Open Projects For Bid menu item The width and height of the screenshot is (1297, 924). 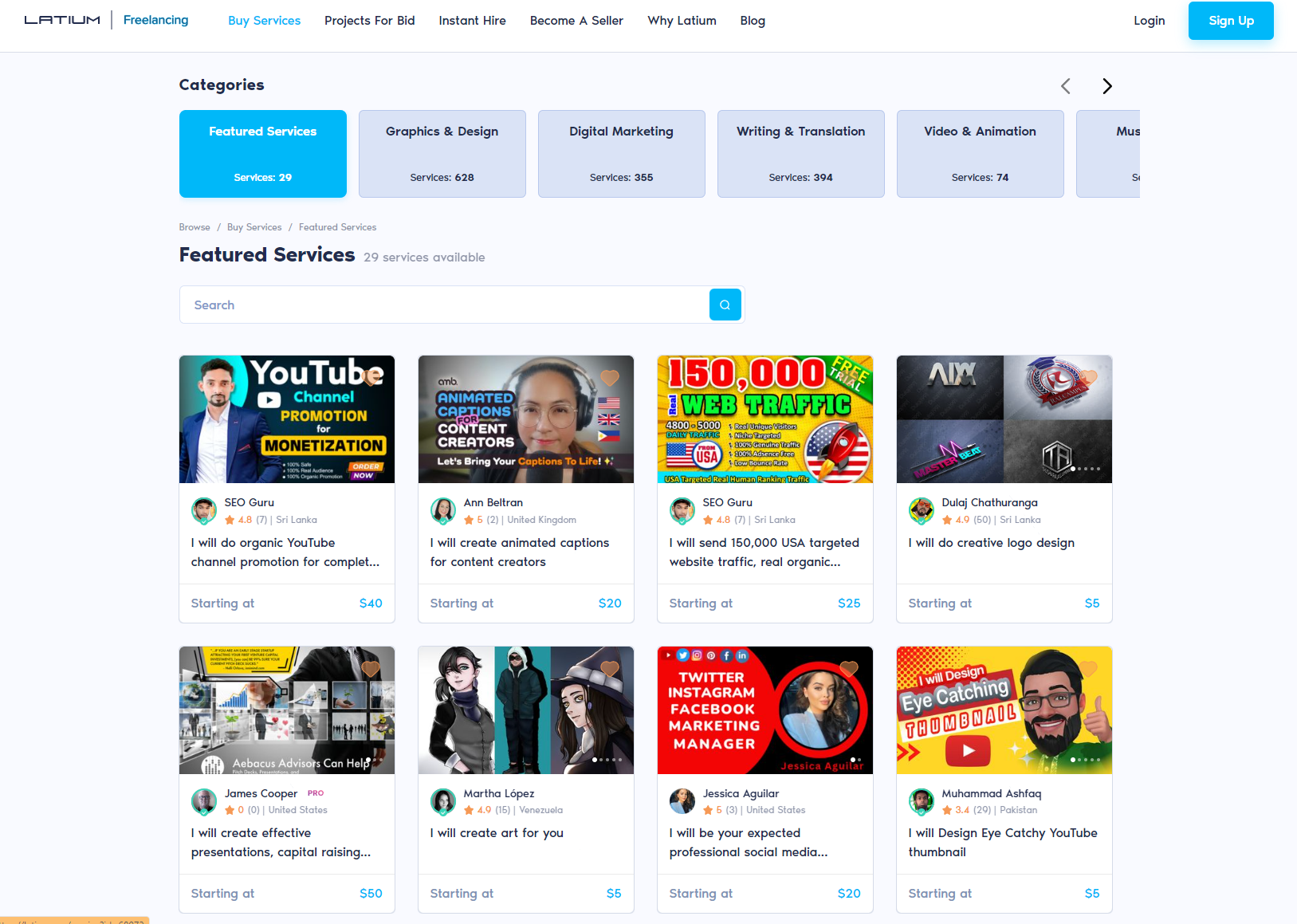coord(370,21)
